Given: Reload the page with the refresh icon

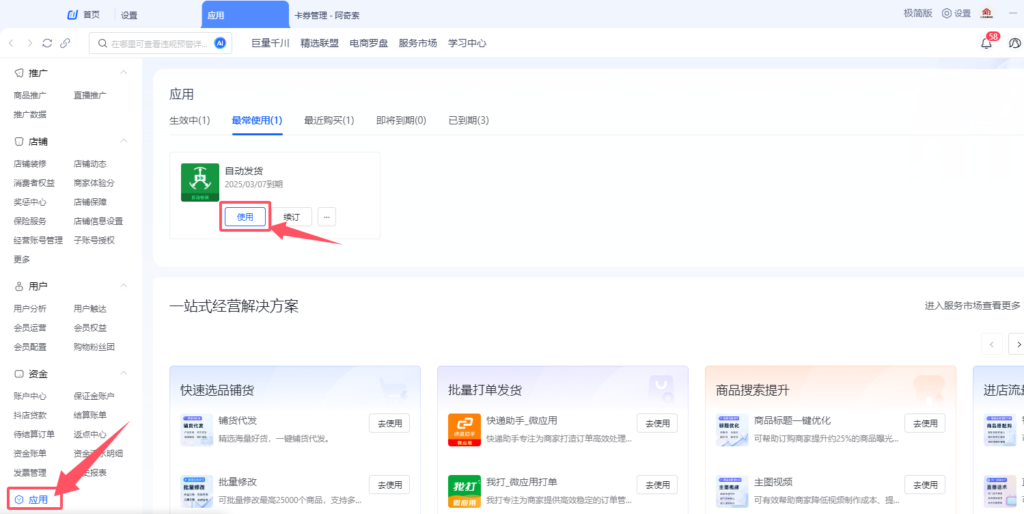Looking at the screenshot, I should [47, 43].
